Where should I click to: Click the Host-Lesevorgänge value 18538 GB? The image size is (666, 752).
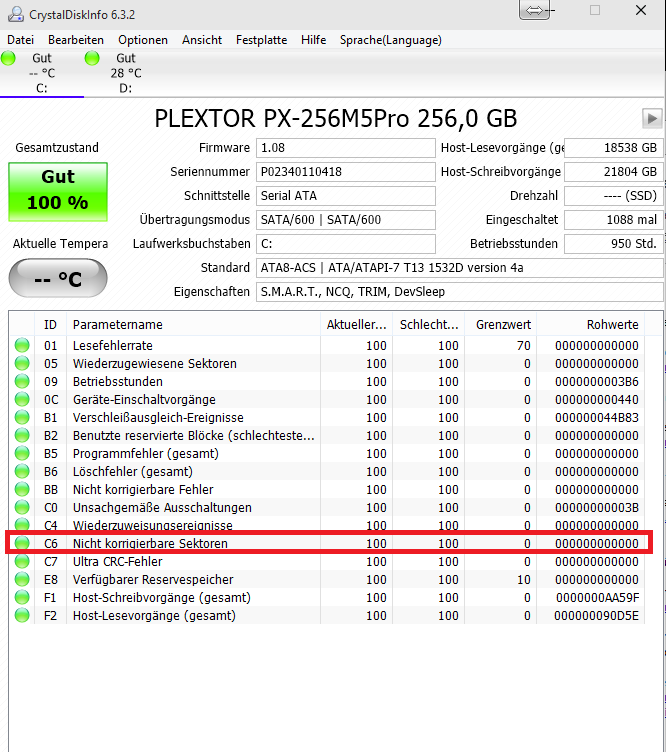tap(614, 148)
